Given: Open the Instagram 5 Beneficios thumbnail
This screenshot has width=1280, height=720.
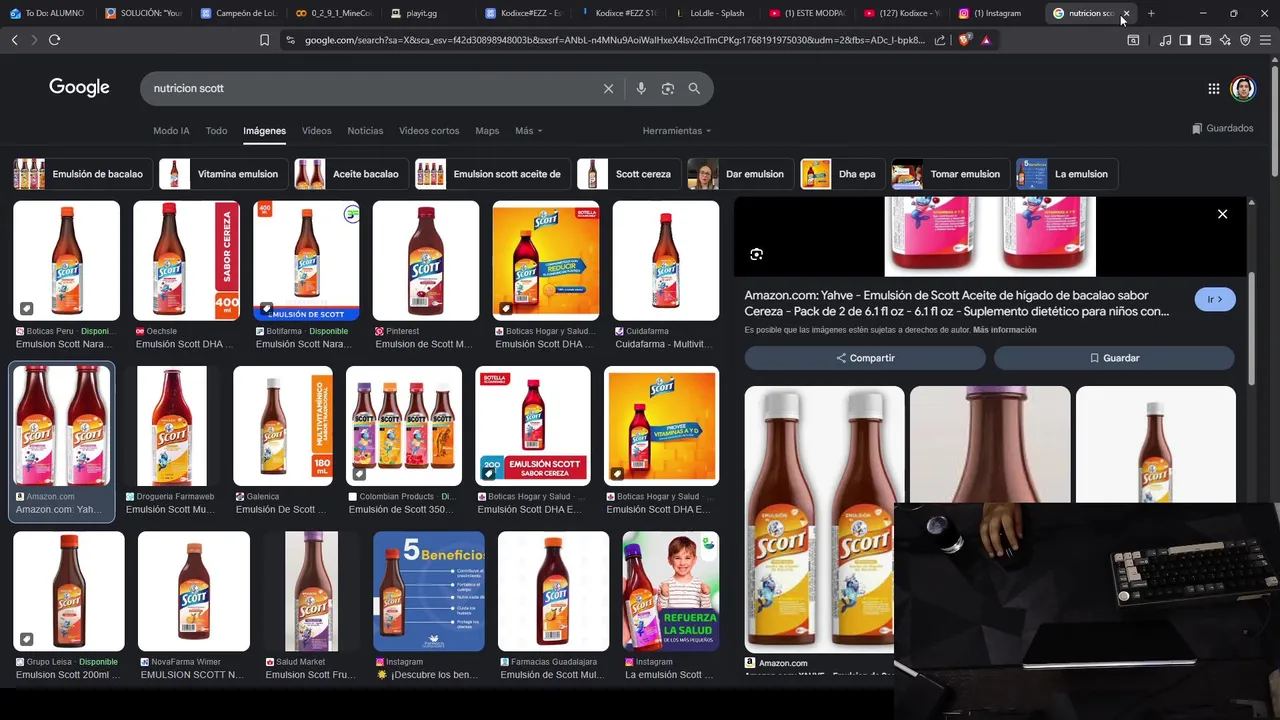Looking at the screenshot, I should [429, 591].
